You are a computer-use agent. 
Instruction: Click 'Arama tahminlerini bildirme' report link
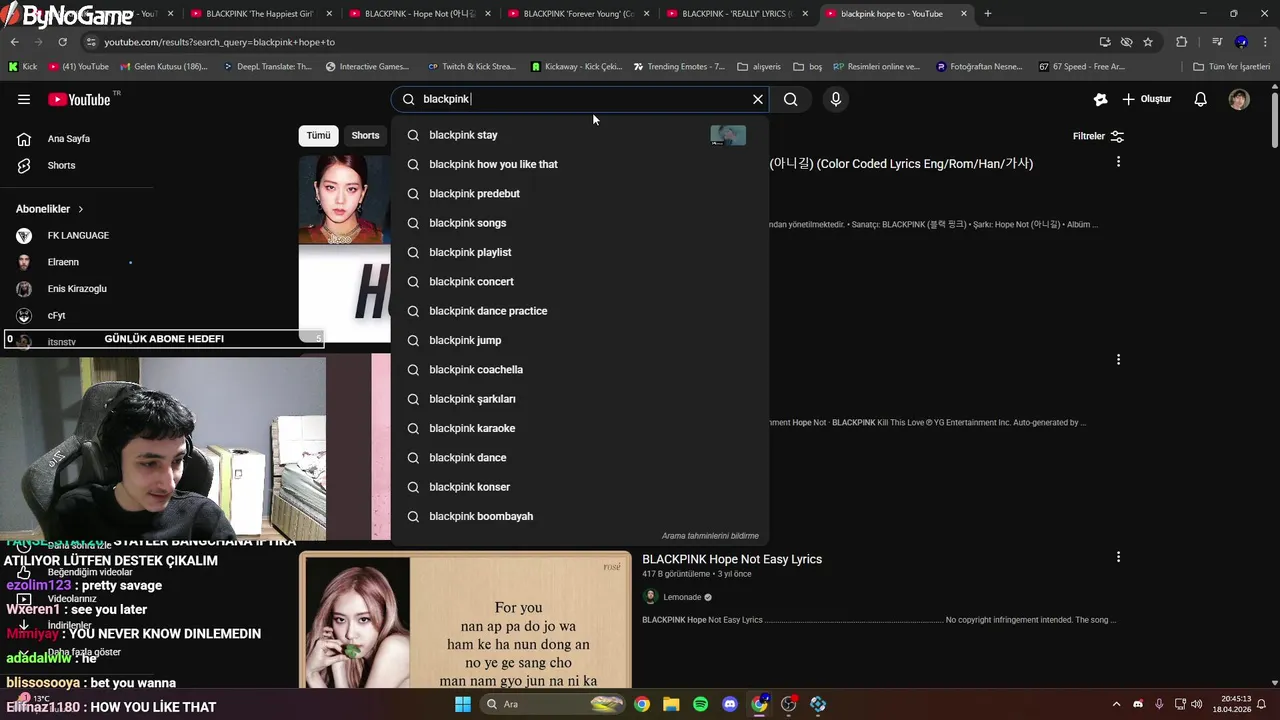[x=710, y=536]
